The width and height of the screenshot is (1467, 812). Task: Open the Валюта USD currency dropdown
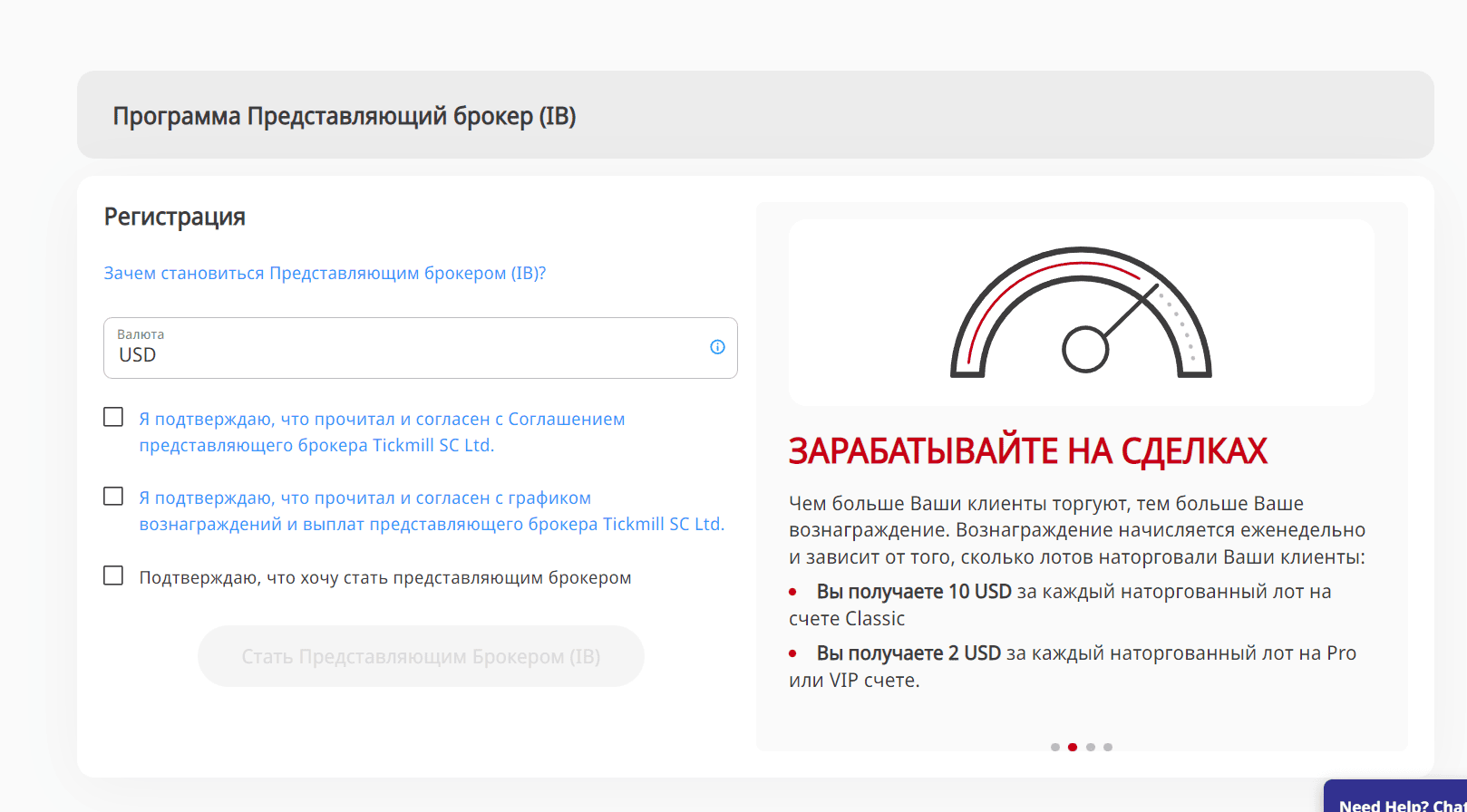421,348
